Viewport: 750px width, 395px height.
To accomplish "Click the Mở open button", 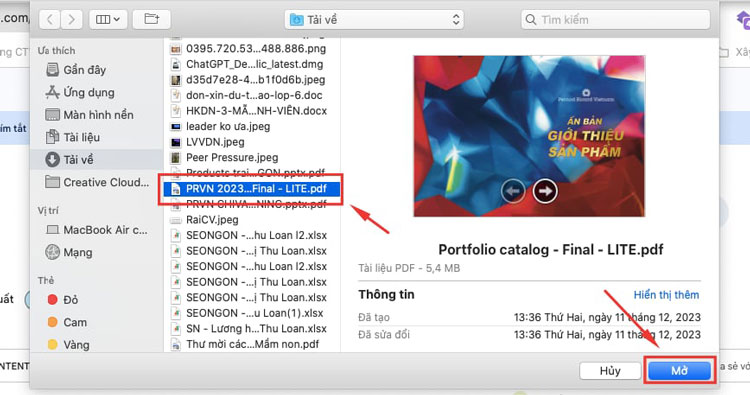I will point(679,371).
